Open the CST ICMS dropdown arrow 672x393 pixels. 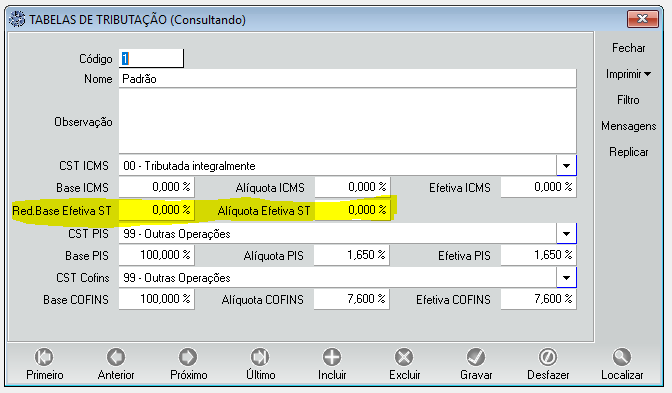(x=566, y=165)
